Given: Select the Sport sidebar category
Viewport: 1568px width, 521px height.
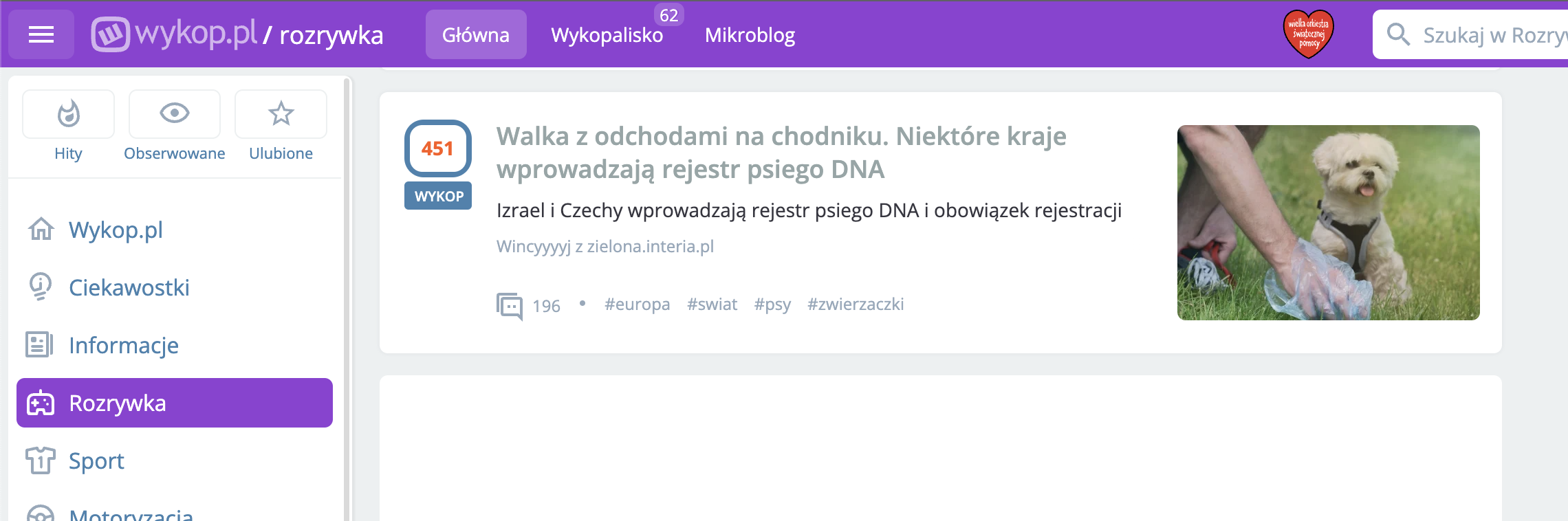Looking at the screenshot, I should [96, 461].
